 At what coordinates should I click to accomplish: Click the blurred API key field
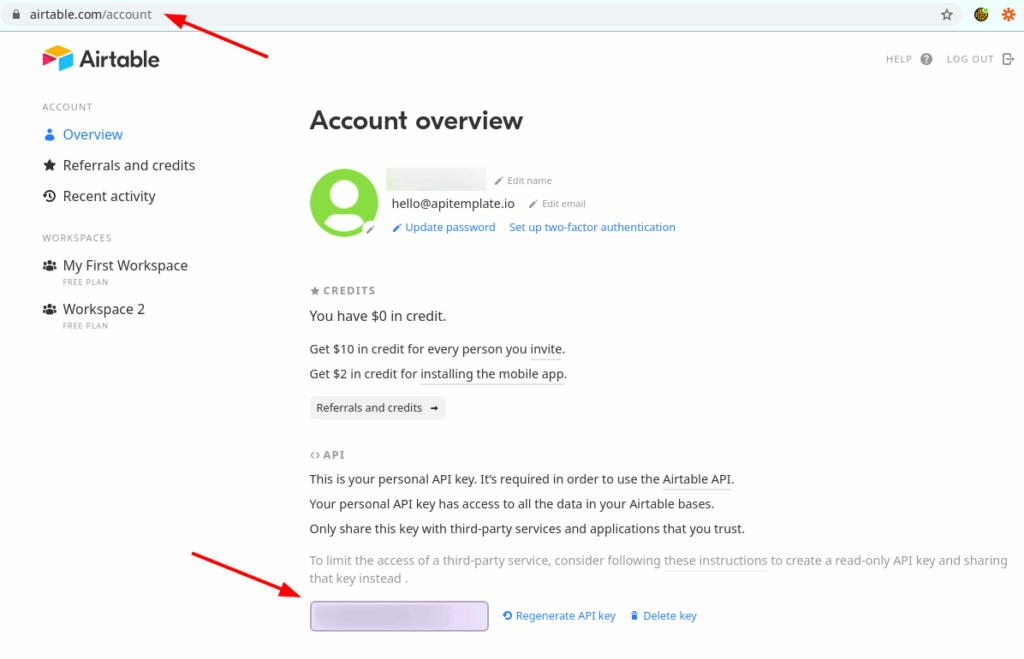[399, 616]
